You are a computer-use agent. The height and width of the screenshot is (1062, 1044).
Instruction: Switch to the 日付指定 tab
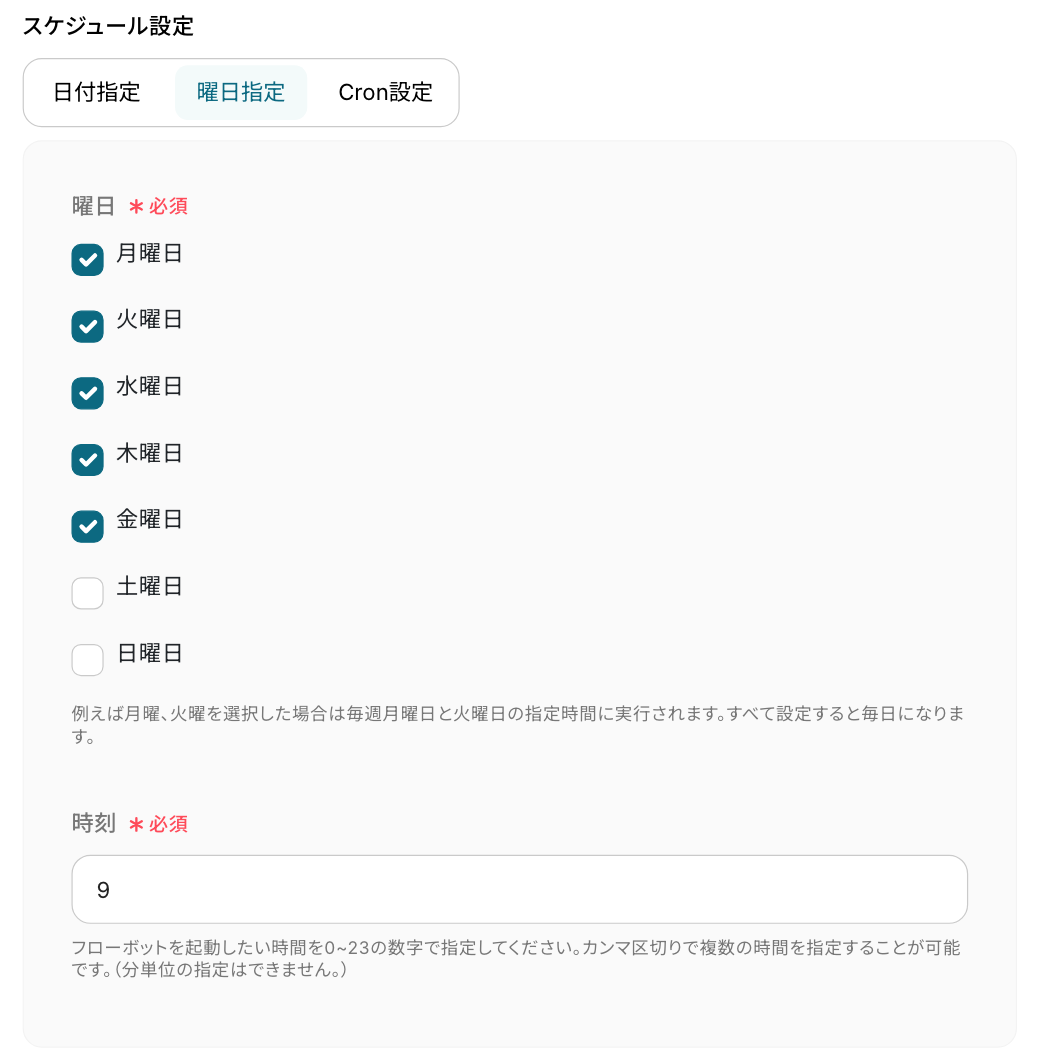coord(97,92)
